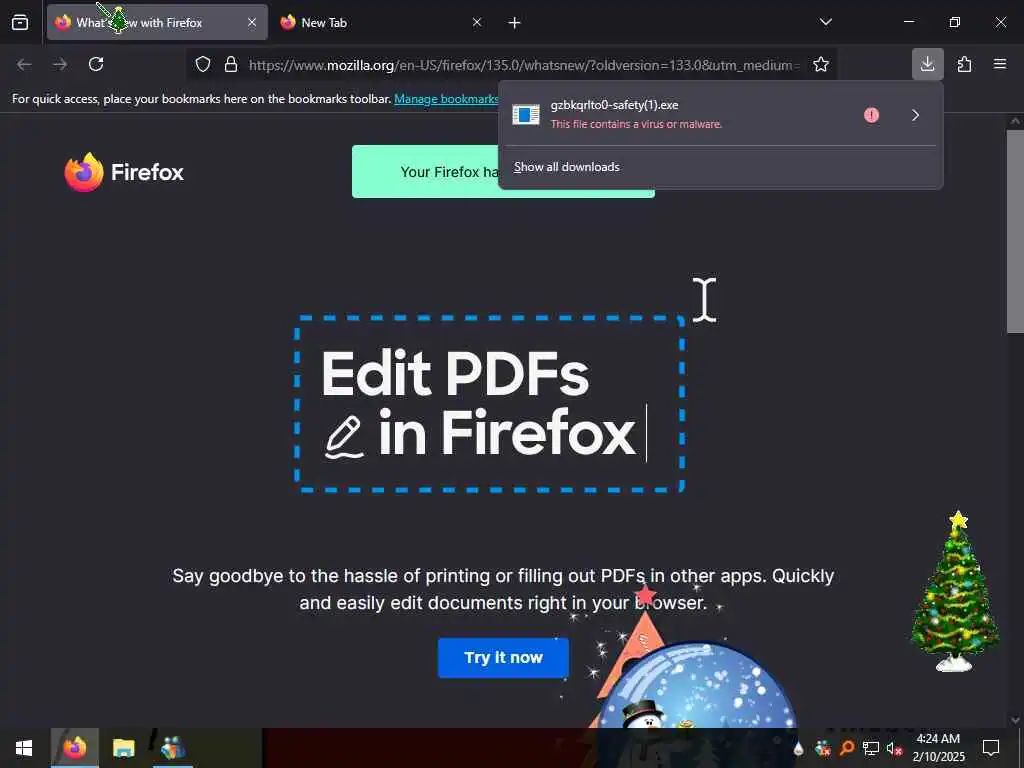Screen dimensions: 1024x768
Task: Click the Edit PDFs in Firefox heading
Action: coord(479,404)
